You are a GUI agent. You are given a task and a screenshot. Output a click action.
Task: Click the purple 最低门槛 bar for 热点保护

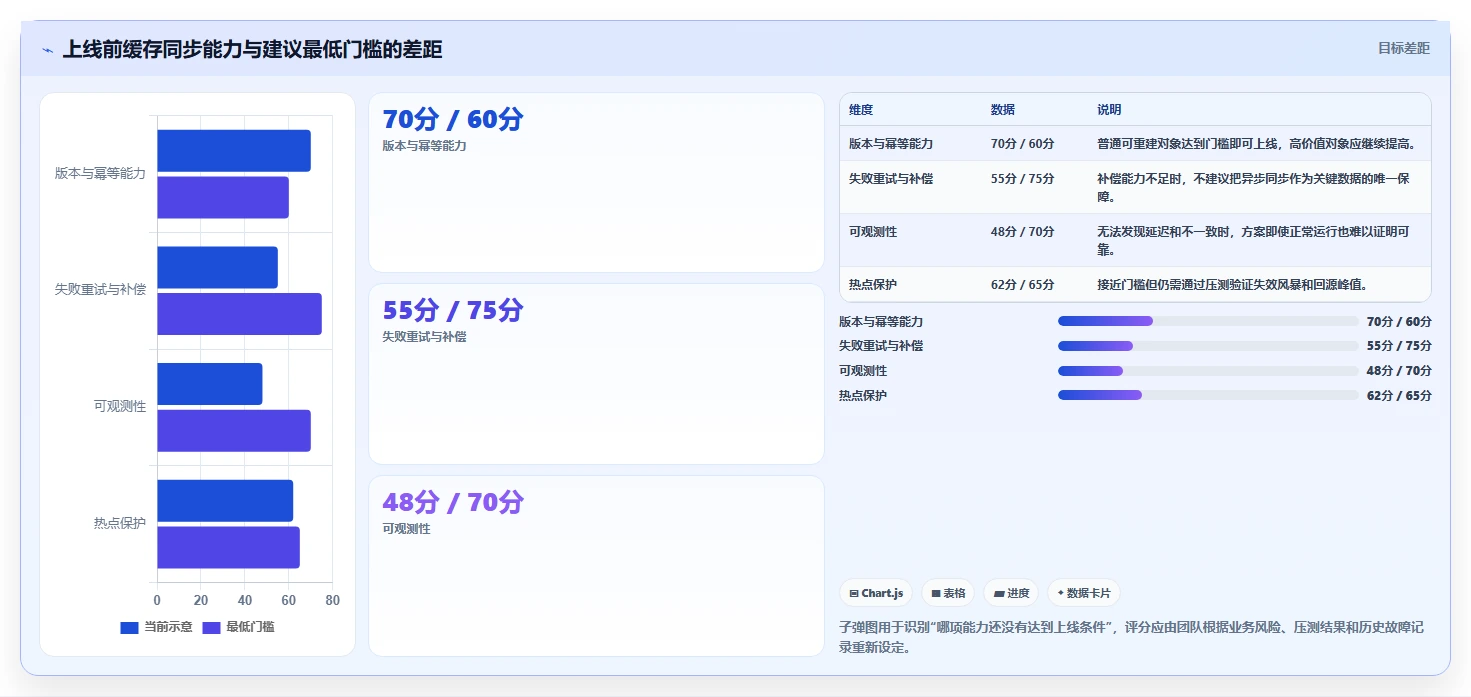coord(228,547)
